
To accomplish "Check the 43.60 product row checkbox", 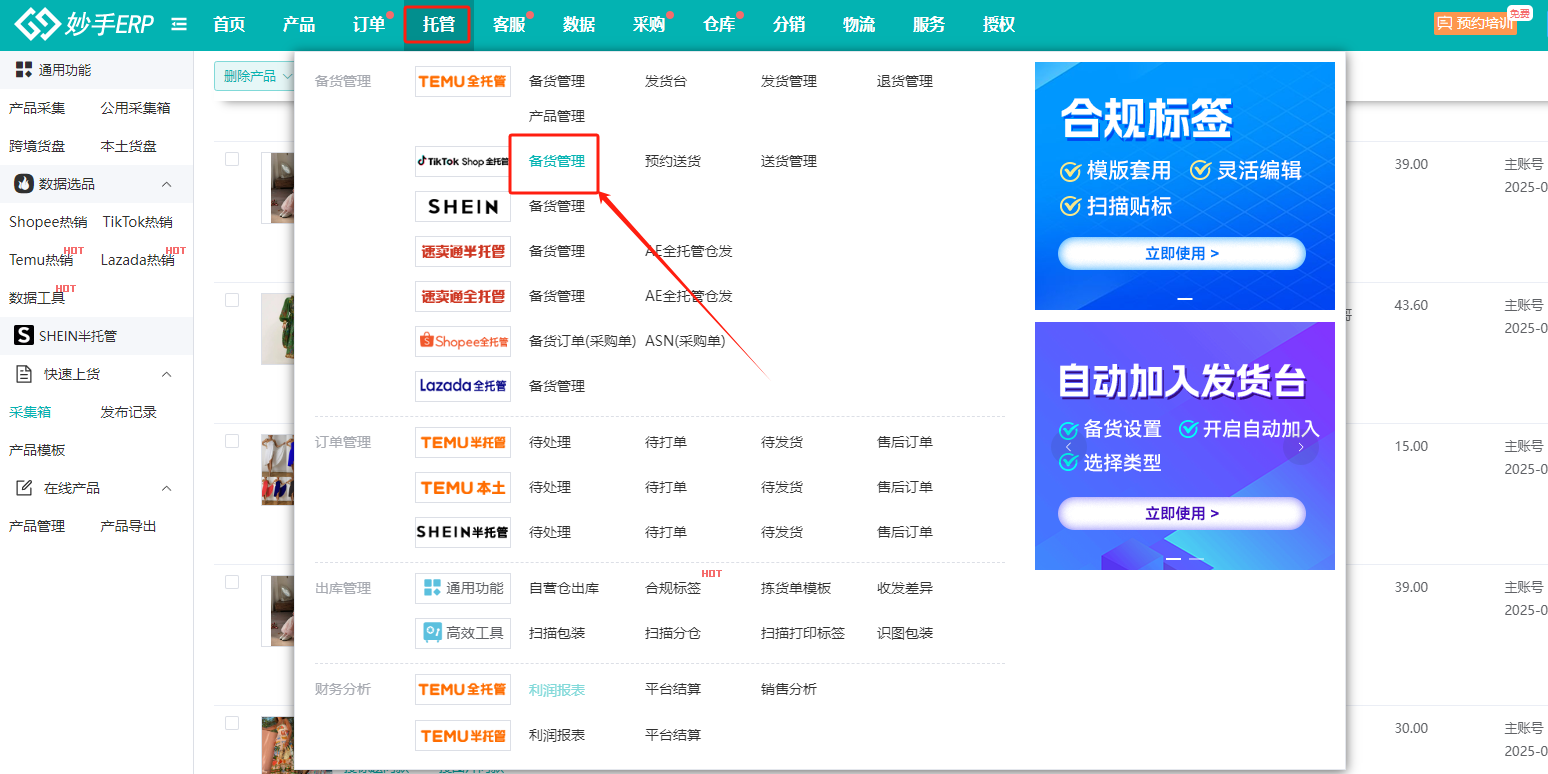I will [232, 300].
